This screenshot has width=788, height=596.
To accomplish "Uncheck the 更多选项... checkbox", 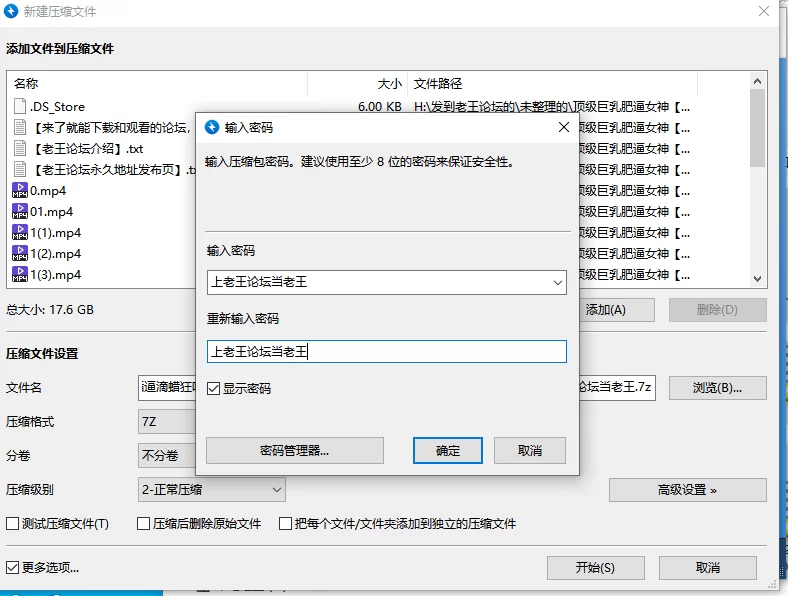I will 12,567.
